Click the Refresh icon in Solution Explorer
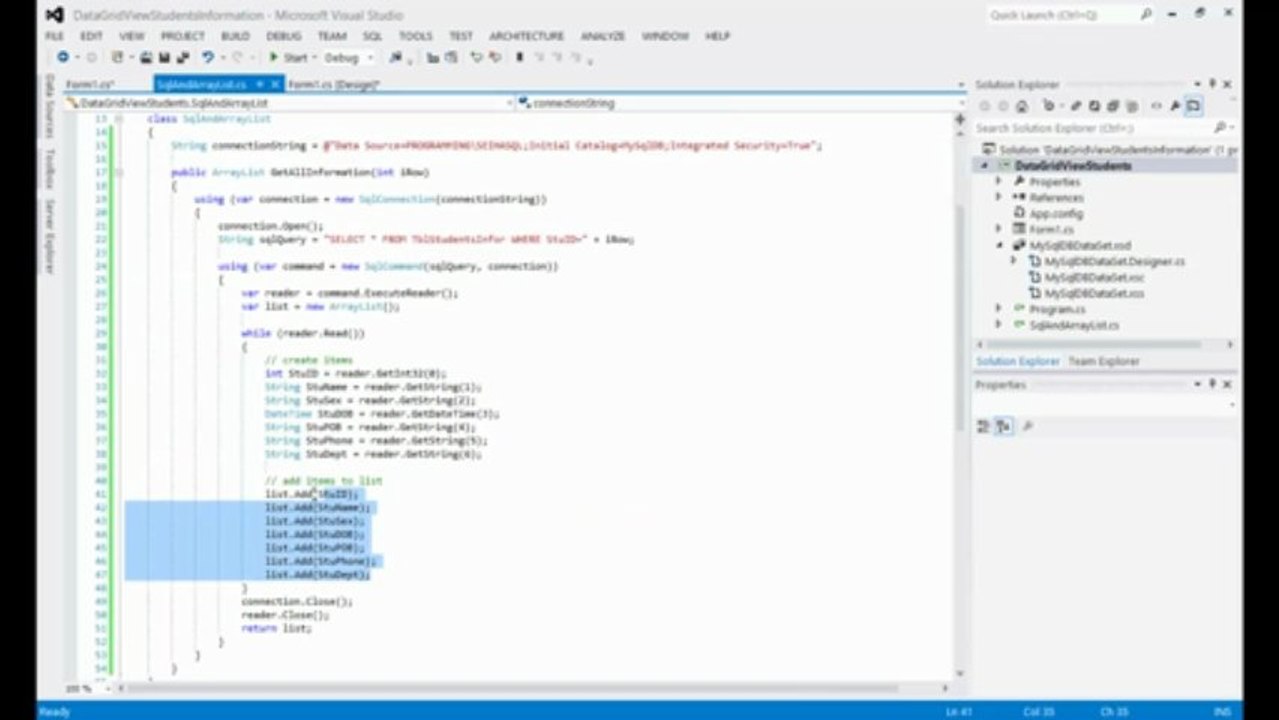The image size is (1279, 720). coord(1094,106)
